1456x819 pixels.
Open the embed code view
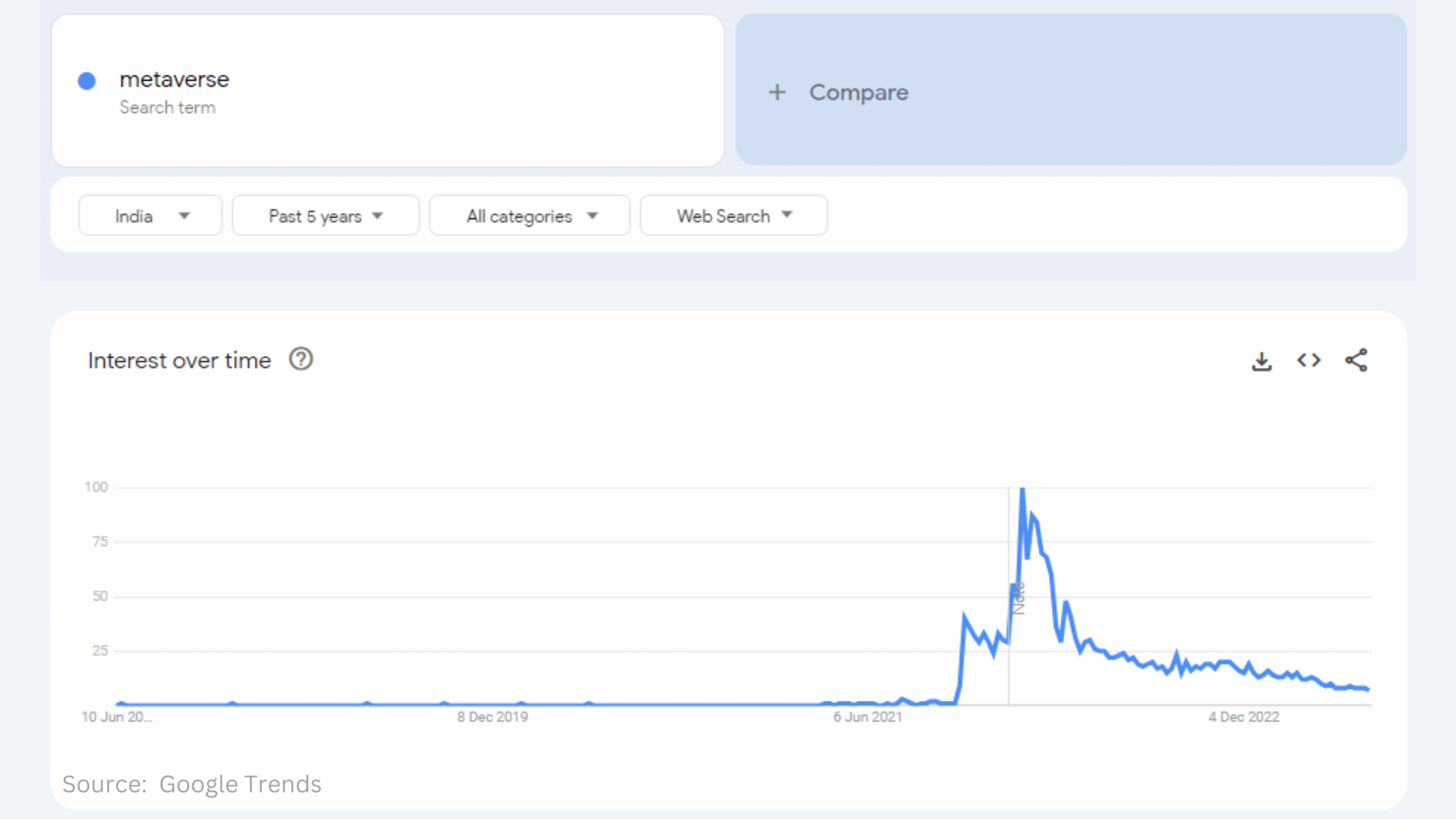coord(1308,361)
